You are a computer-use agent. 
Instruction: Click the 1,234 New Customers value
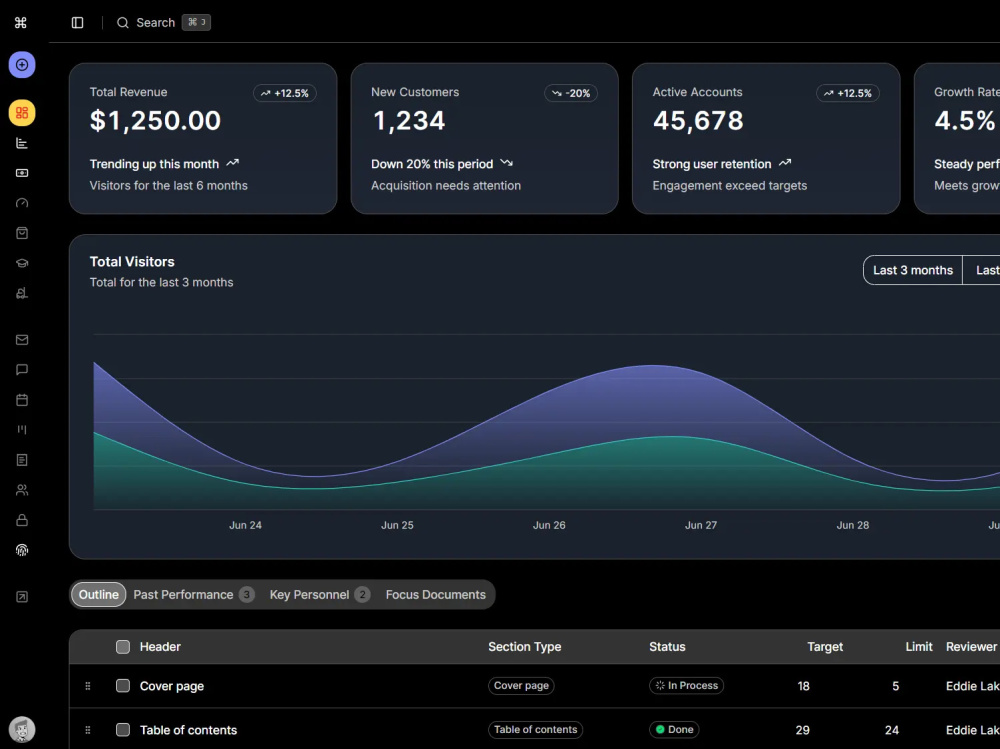(x=409, y=121)
